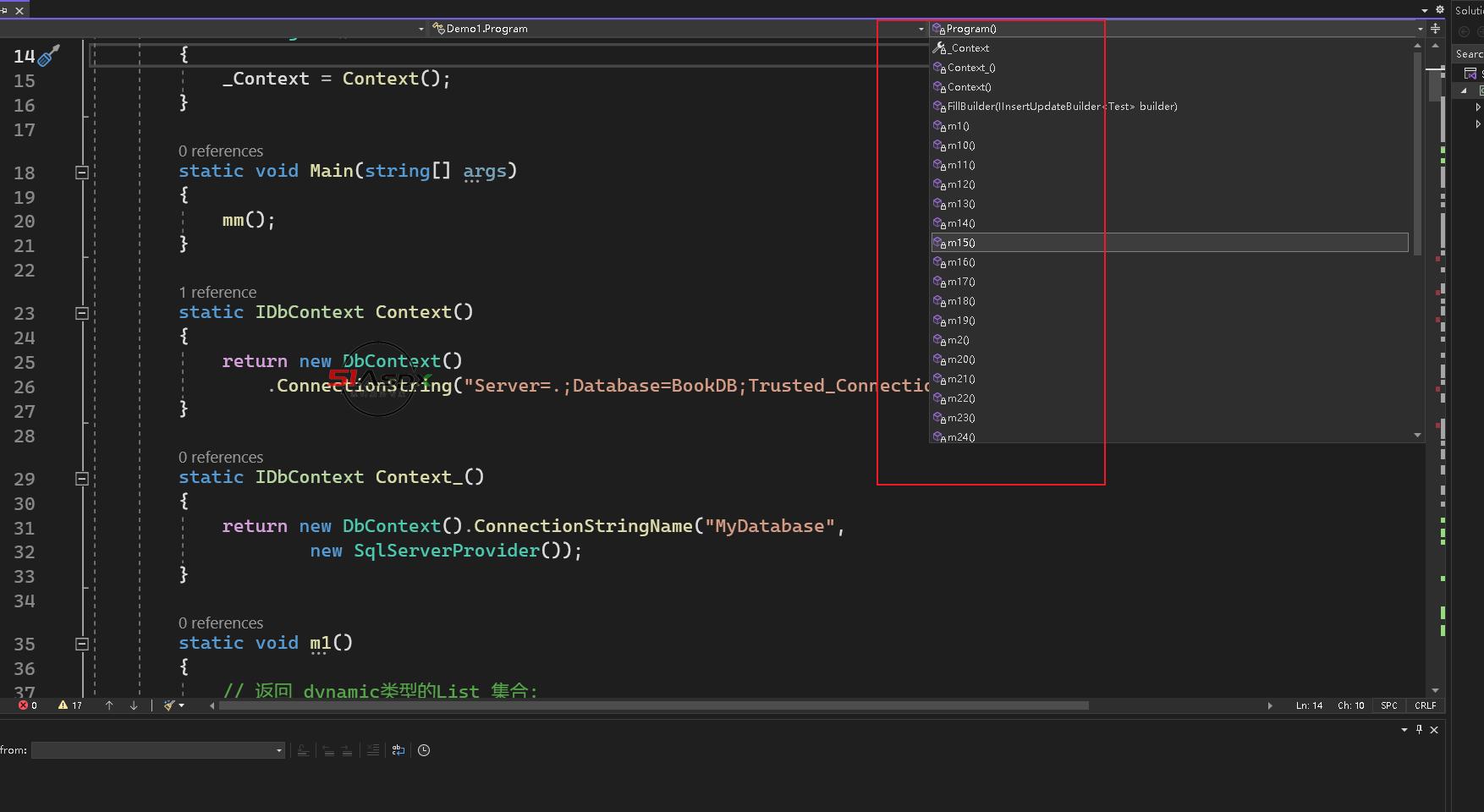
Task: Collapse the m1 method code region
Action: click(x=82, y=645)
